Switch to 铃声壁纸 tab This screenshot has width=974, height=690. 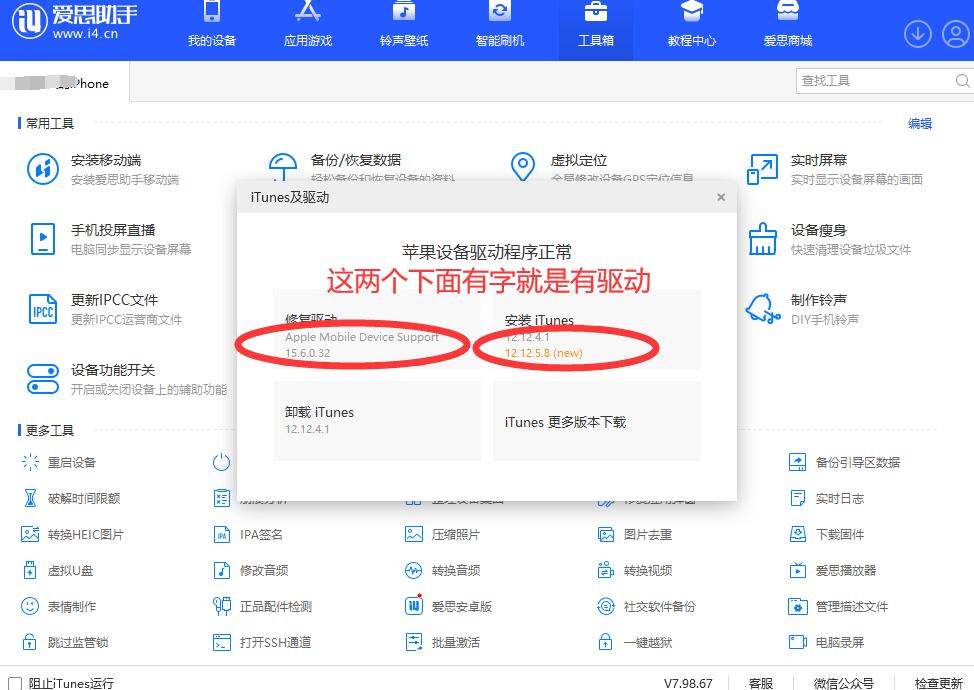(x=404, y=26)
